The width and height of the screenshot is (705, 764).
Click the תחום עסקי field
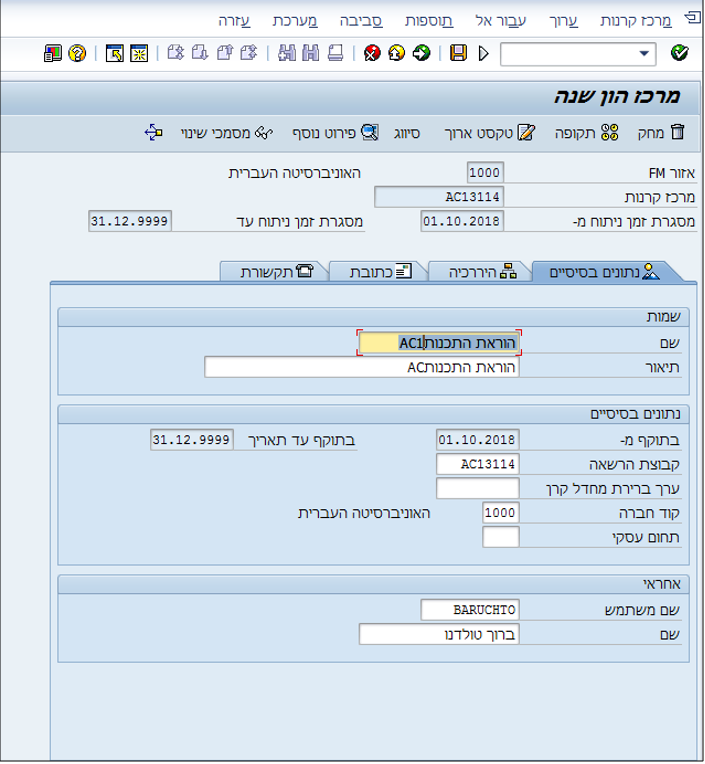click(500, 537)
